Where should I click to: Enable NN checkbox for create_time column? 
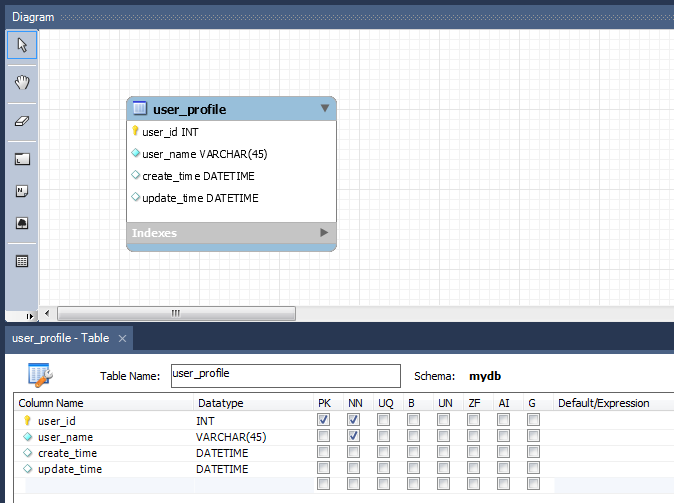click(x=353, y=453)
